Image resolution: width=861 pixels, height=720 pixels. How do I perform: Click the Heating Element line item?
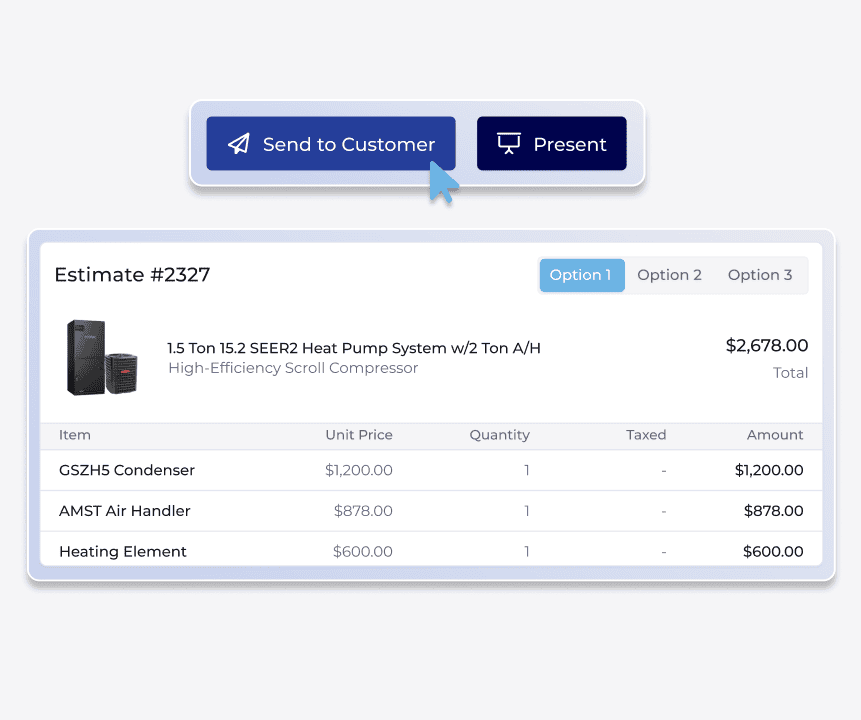(122, 551)
